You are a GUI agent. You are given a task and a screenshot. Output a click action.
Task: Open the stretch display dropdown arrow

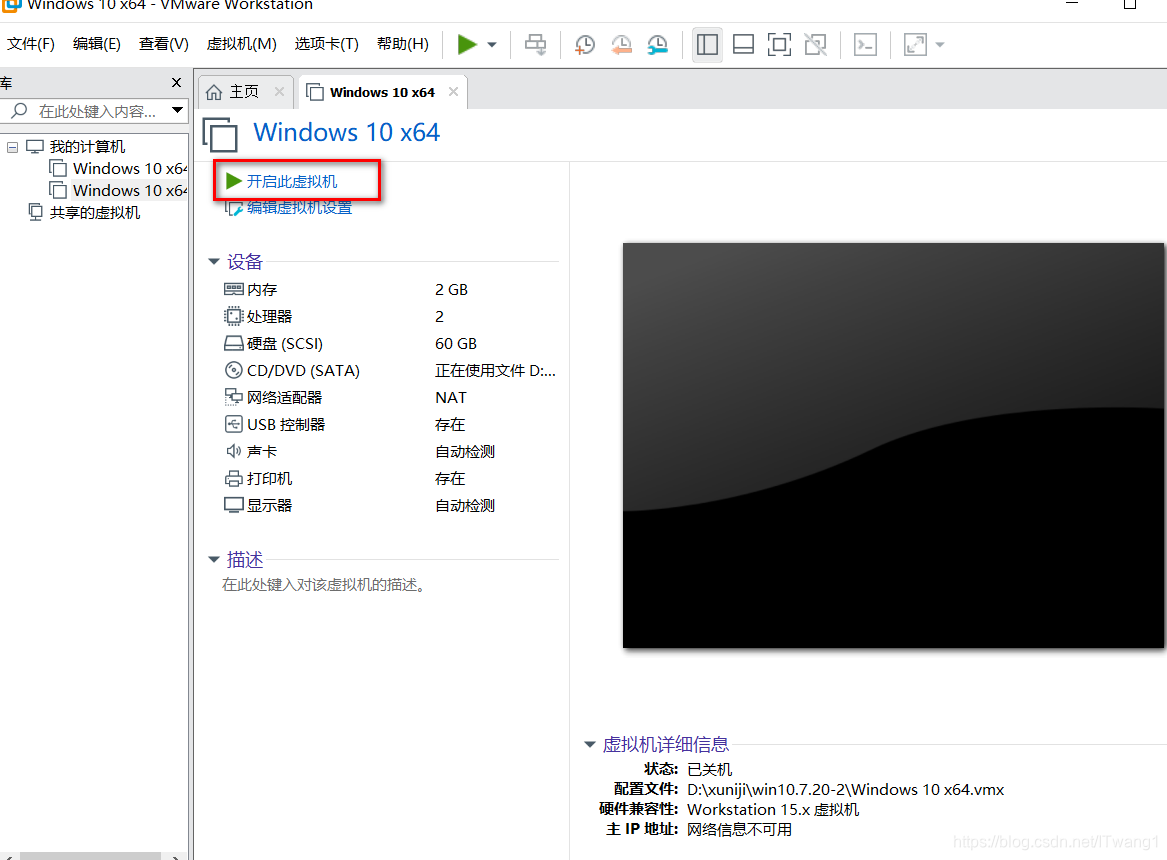940,45
